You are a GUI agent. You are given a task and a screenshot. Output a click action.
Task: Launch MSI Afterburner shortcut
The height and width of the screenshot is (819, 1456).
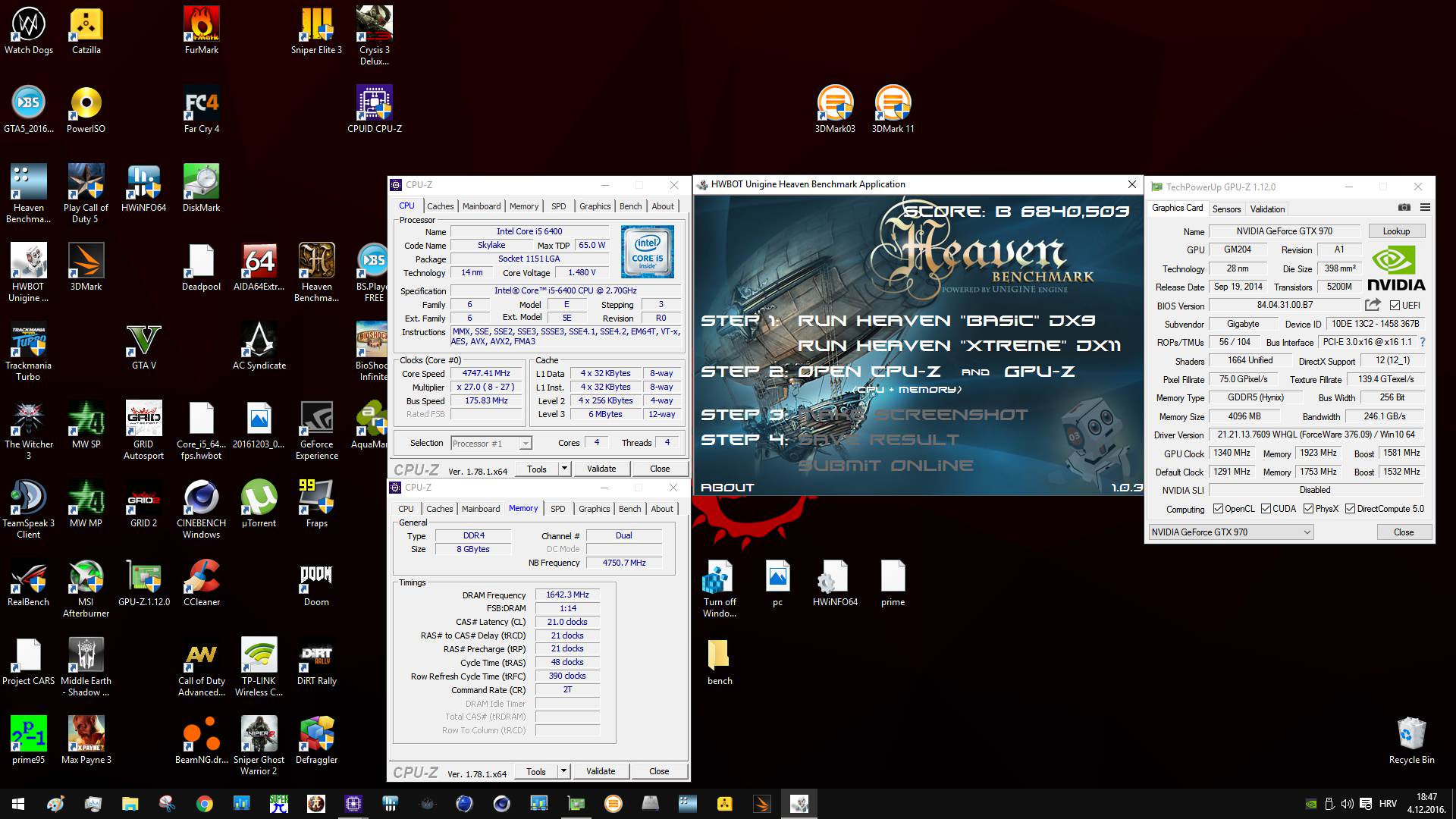point(86,588)
